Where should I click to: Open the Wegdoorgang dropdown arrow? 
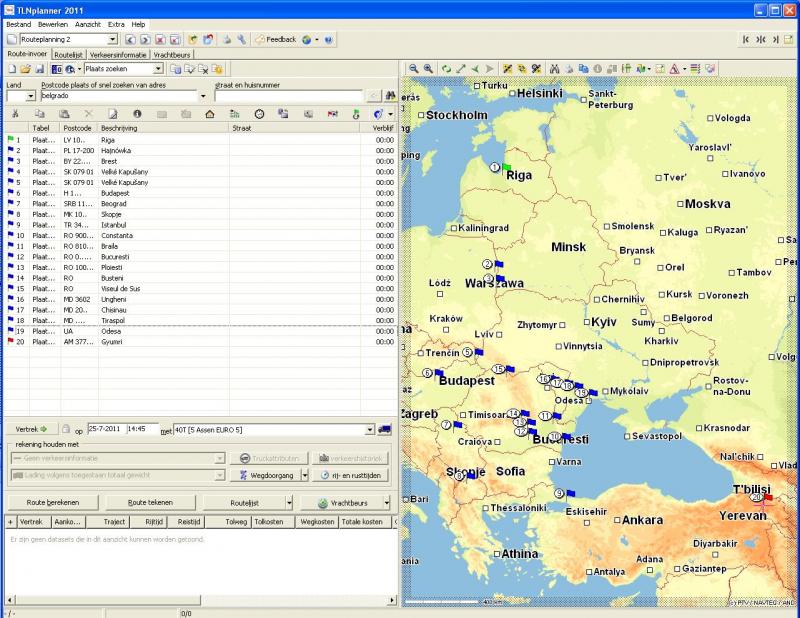305,475
